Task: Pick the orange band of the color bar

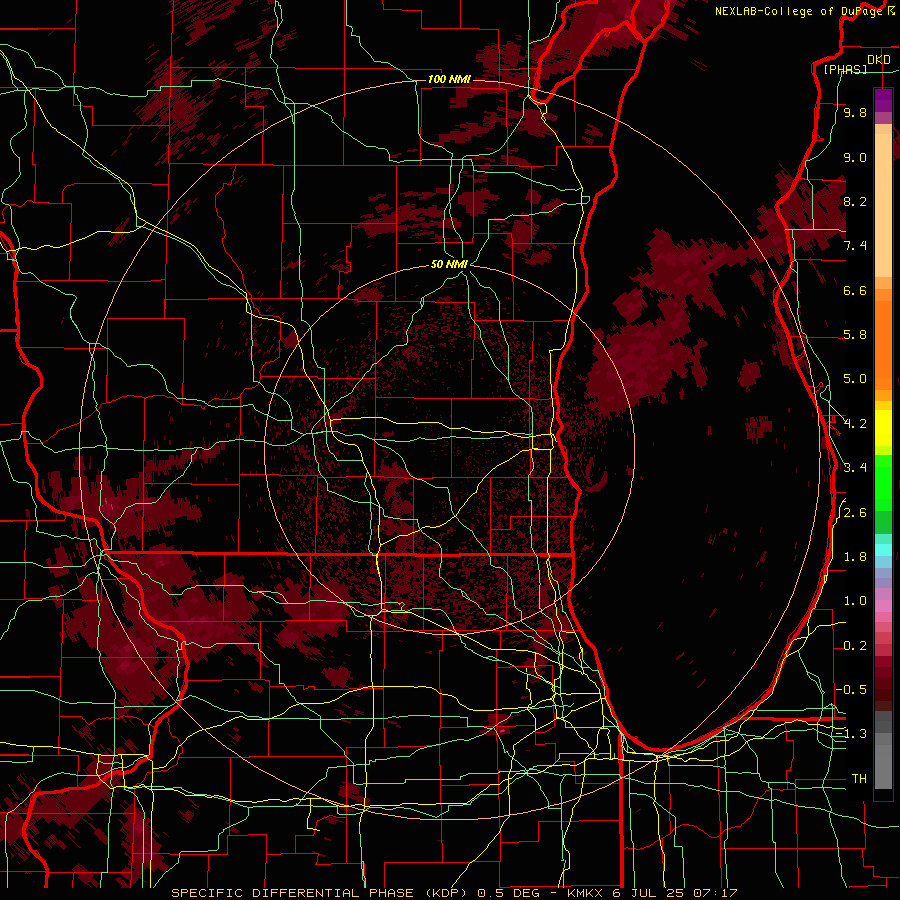Action: tap(883, 344)
